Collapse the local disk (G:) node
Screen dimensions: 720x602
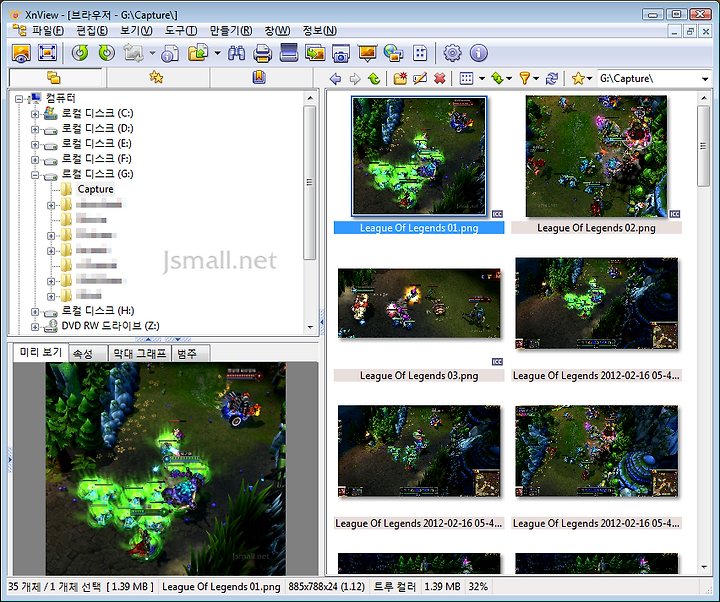point(35,175)
